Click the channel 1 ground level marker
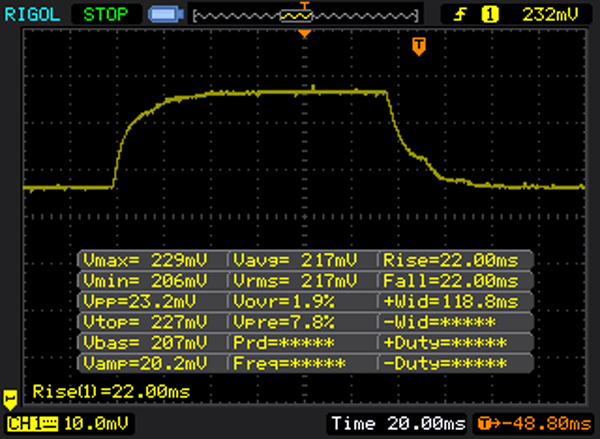Image resolution: width=600 pixels, height=439 pixels. (10, 400)
